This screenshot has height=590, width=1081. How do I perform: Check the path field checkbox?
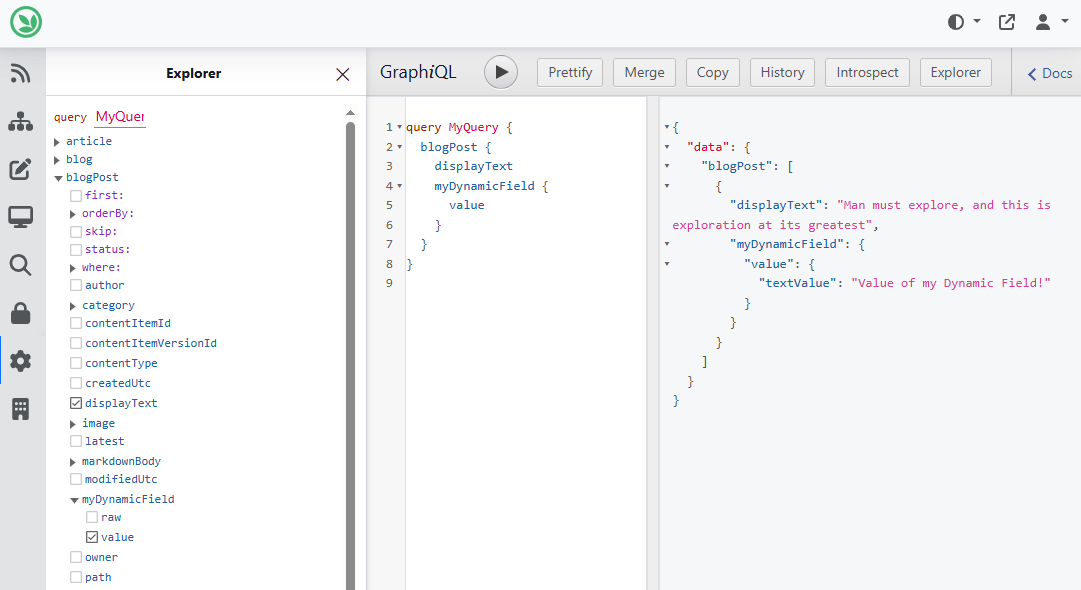click(76, 577)
